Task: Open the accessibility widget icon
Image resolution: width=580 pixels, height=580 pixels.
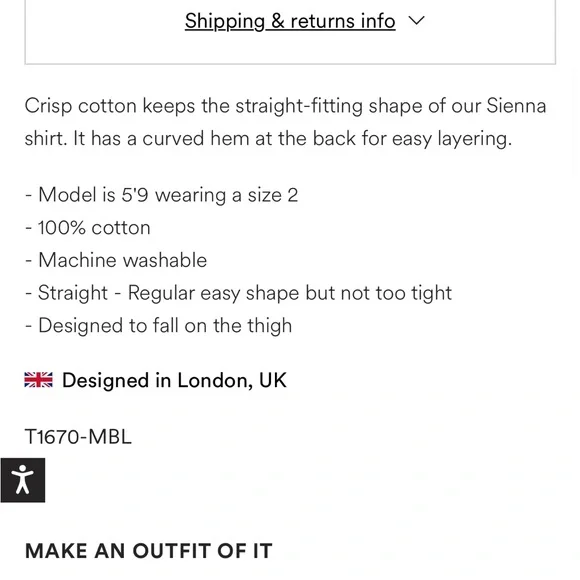Action: [x=23, y=480]
